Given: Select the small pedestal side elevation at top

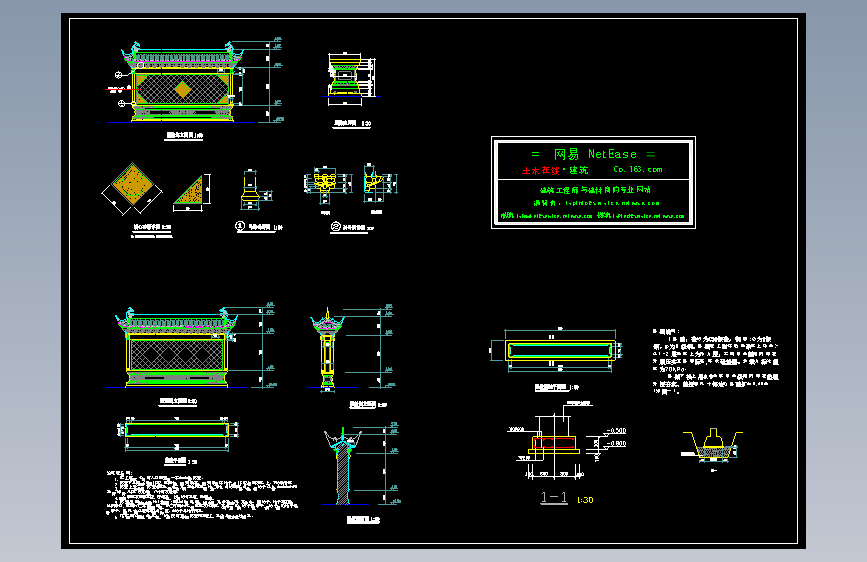Looking at the screenshot, I should tap(346, 77).
